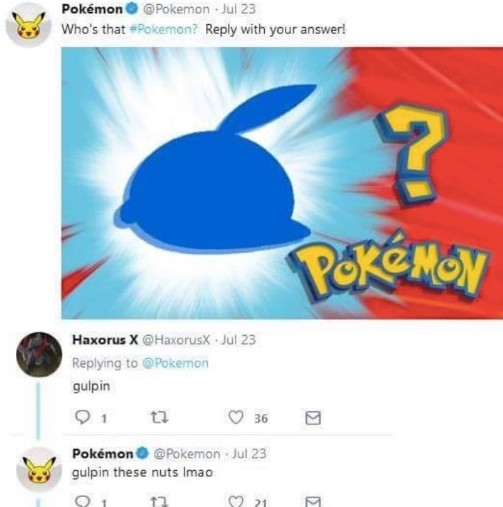Like the gulpin reply with 36 likes
Screen dimensions: 503x507
coord(236,417)
